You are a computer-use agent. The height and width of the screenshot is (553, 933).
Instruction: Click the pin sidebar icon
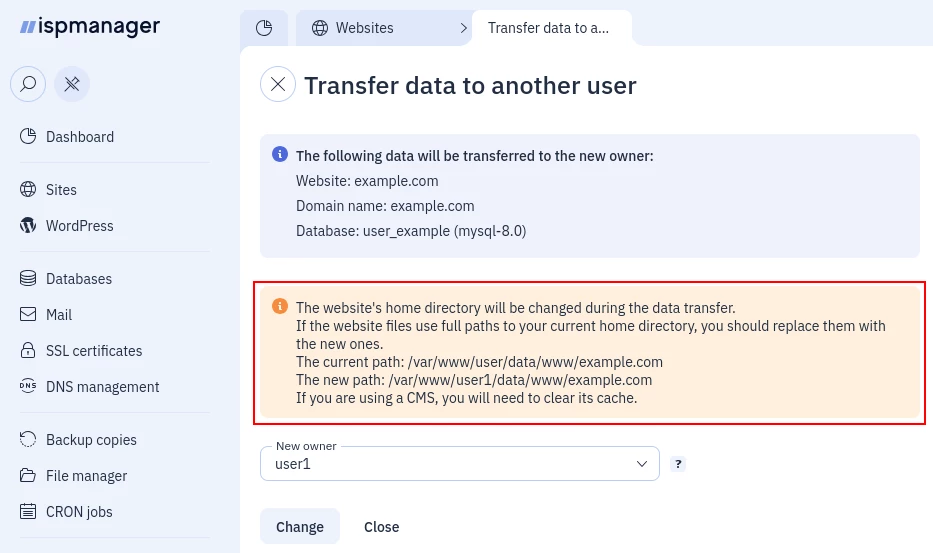[x=72, y=84]
